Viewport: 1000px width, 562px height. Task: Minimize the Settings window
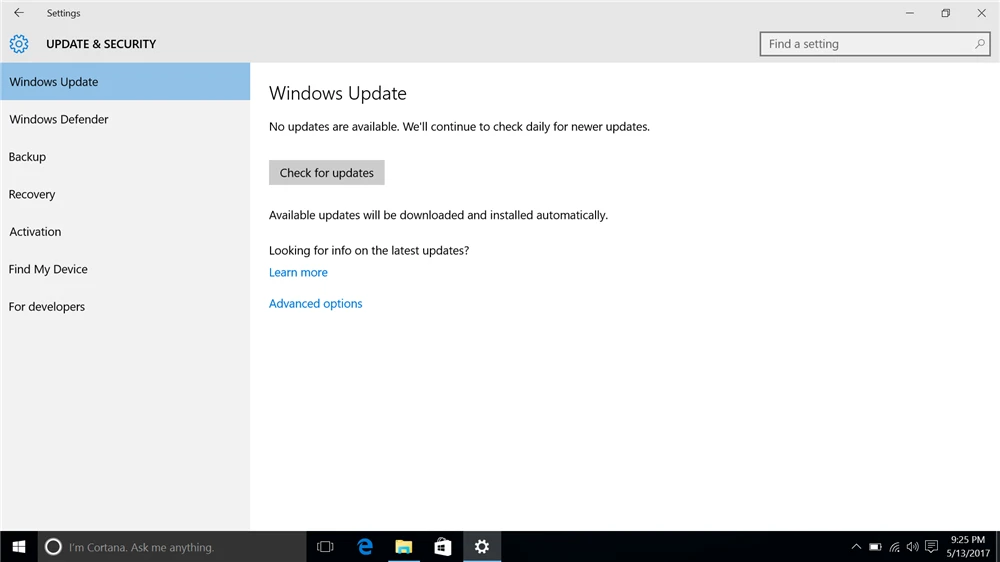click(x=910, y=13)
